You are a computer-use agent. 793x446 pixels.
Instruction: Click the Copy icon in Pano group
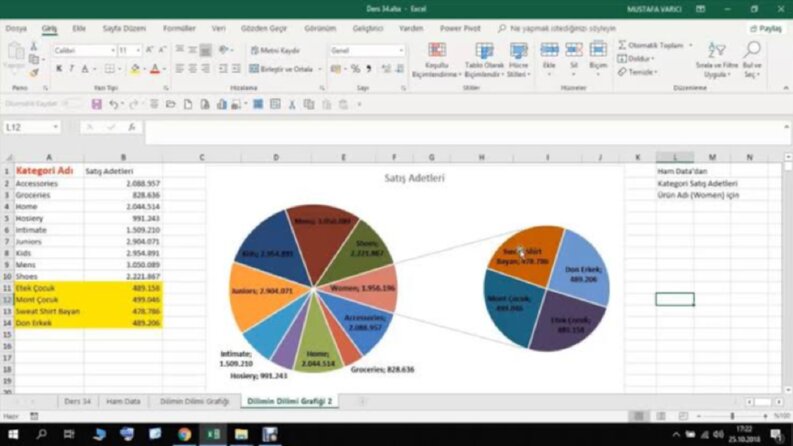34,60
